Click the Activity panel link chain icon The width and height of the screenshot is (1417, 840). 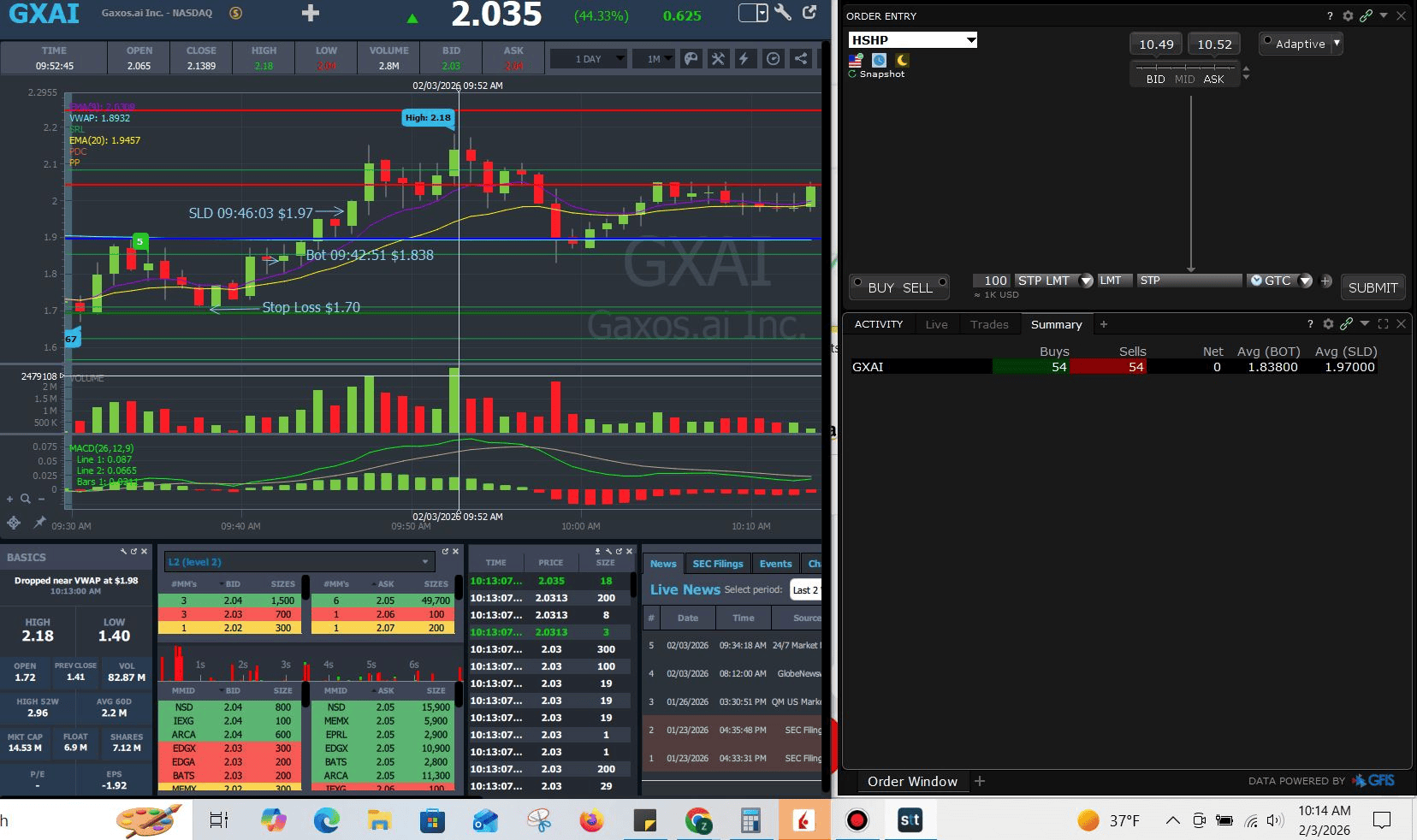click(x=1346, y=324)
